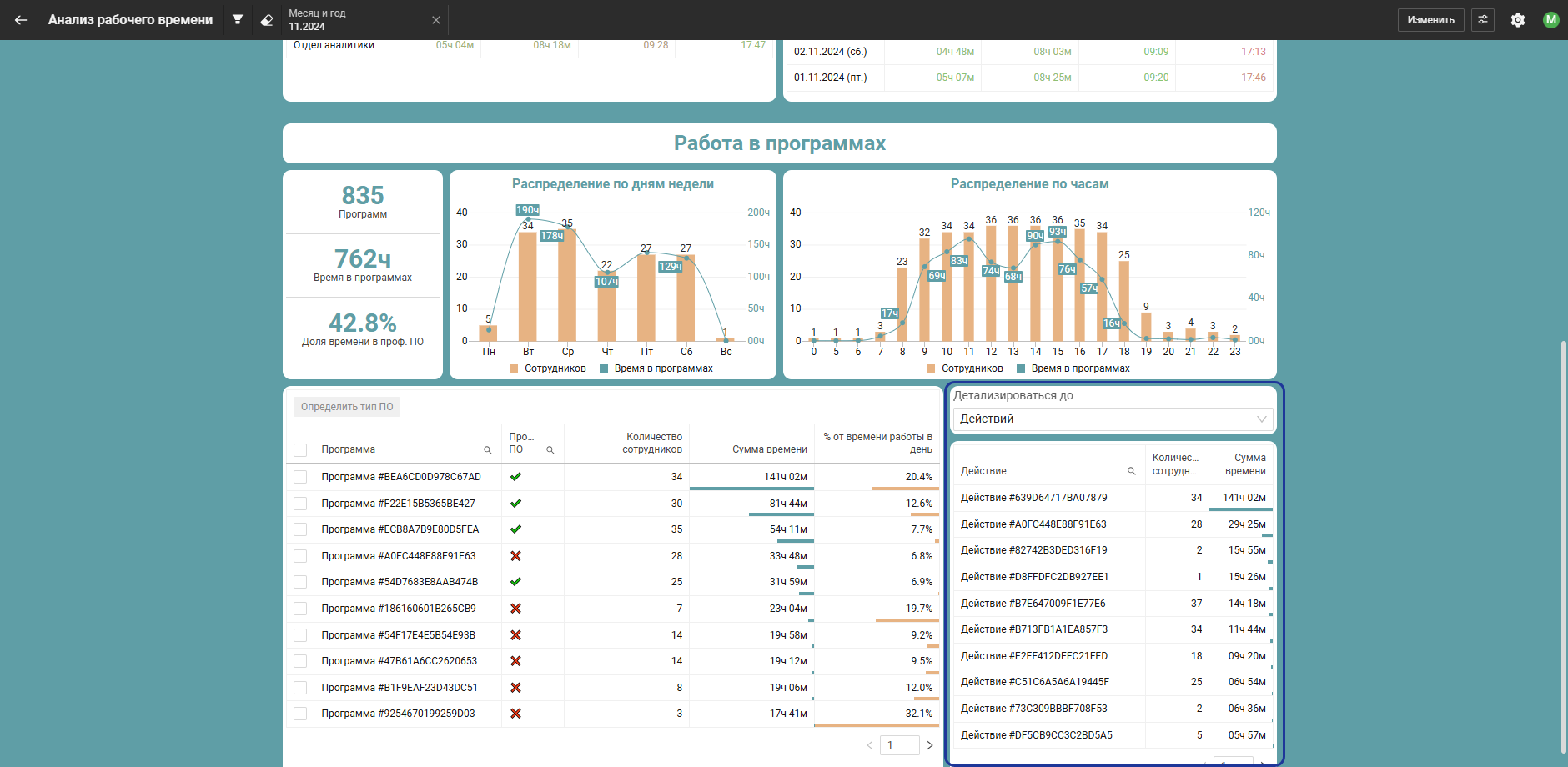Select the row Действие #639D64717BA07879
The image size is (1568, 767).
coord(1113,498)
